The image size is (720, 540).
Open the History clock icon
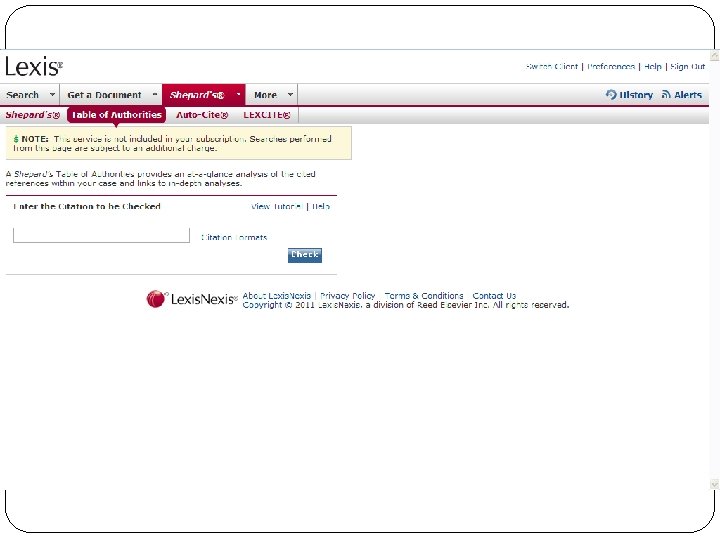[611, 95]
